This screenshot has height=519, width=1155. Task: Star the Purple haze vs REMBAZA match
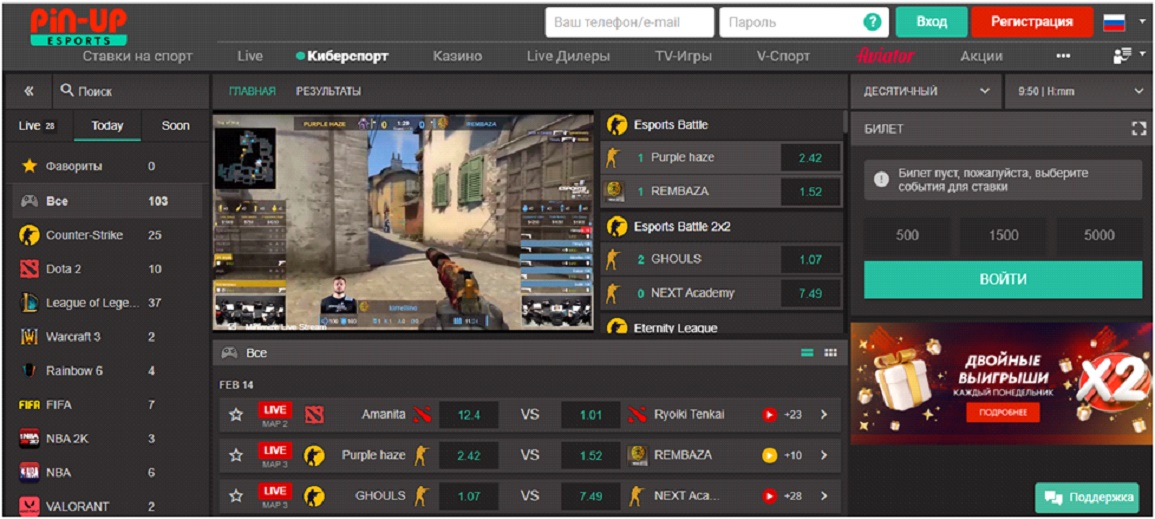(x=236, y=455)
